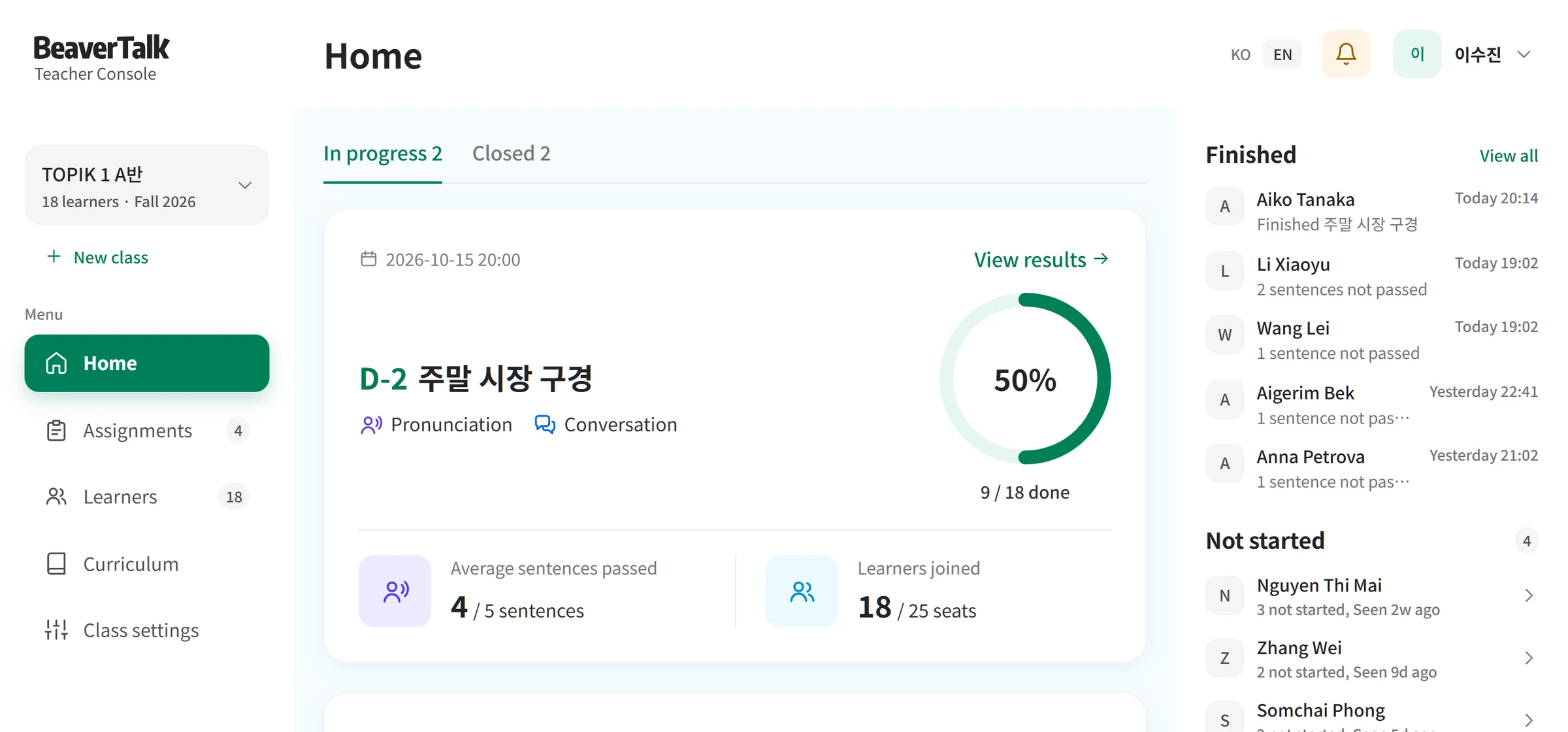Switch language to KO
The height and width of the screenshot is (732, 1568).
[1241, 54]
